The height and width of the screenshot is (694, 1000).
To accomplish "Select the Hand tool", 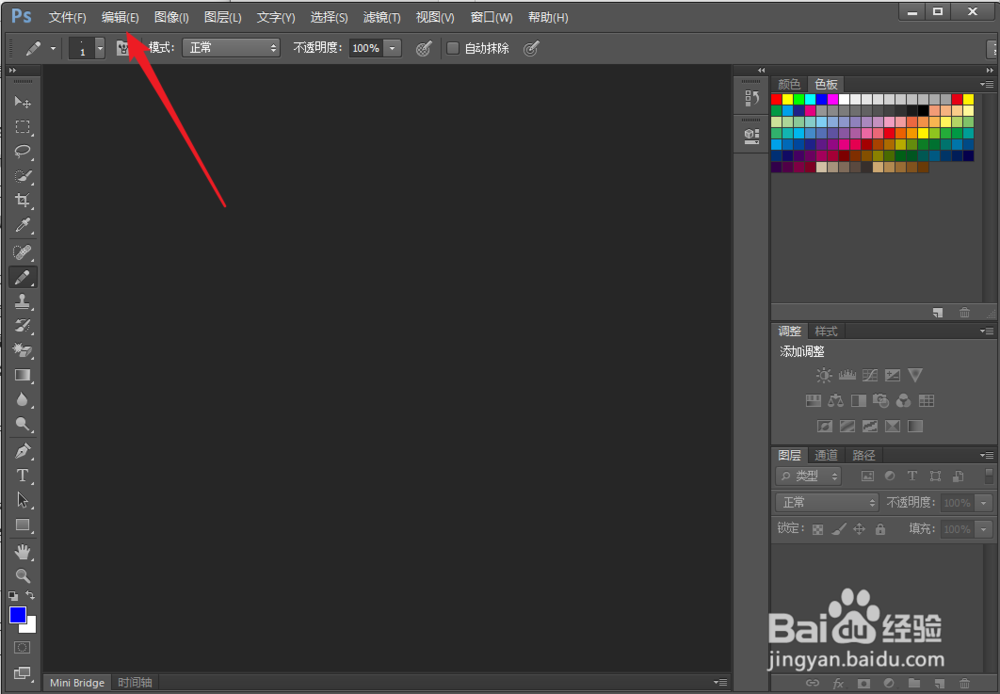I will 22,552.
